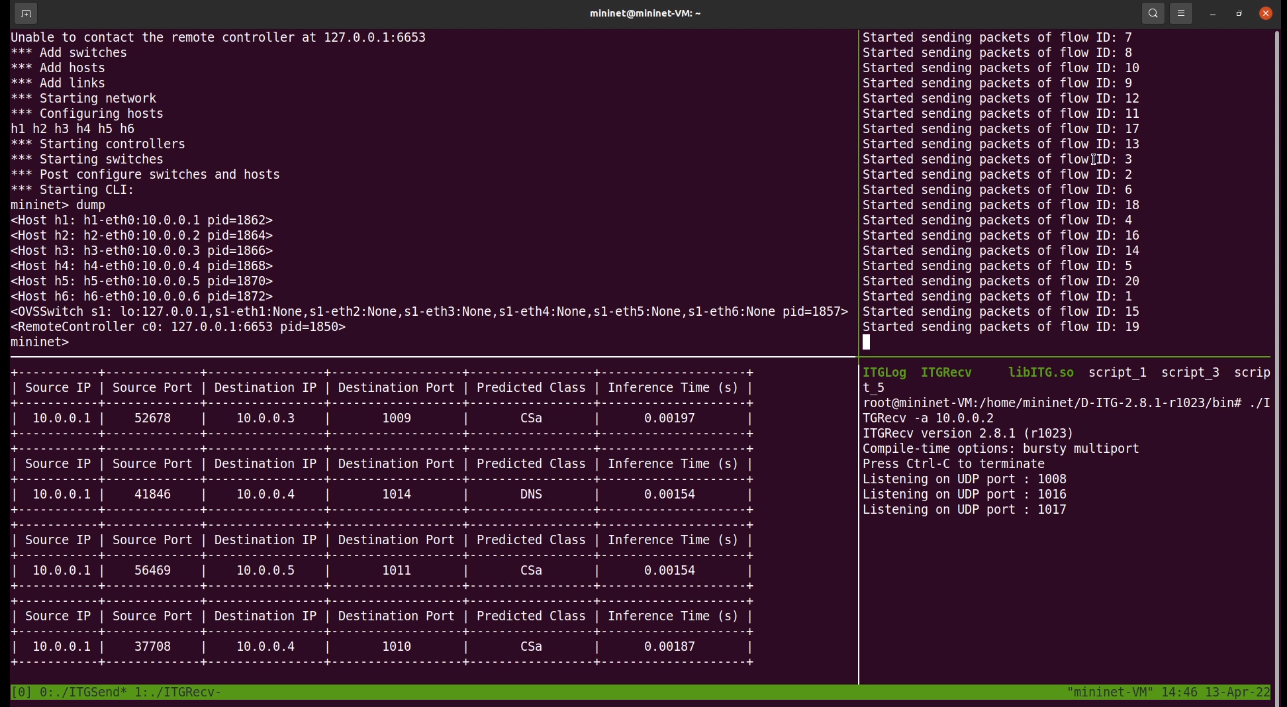The height and width of the screenshot is (707, 1287).
Task: Close the terminal window
Action: (x=1265, y=13)
